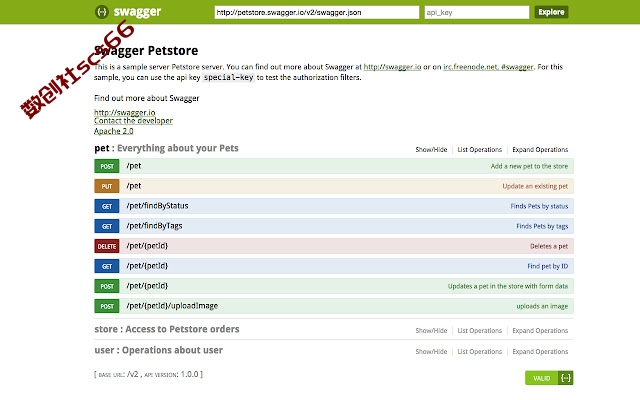Click 'Finds Pets by status' description
The width and height of the screenshot is (640, 400).
pyautogui.click(x=539, y=206)
